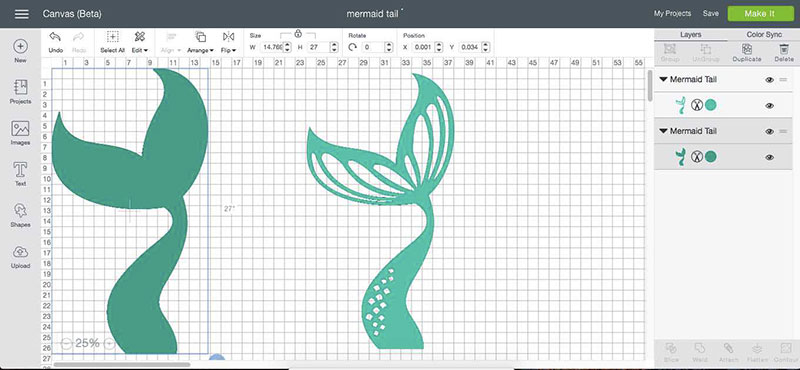Screen dimensions: 800x370
Task: Click the Canvas (Beta) label
Action: (72, 14)
